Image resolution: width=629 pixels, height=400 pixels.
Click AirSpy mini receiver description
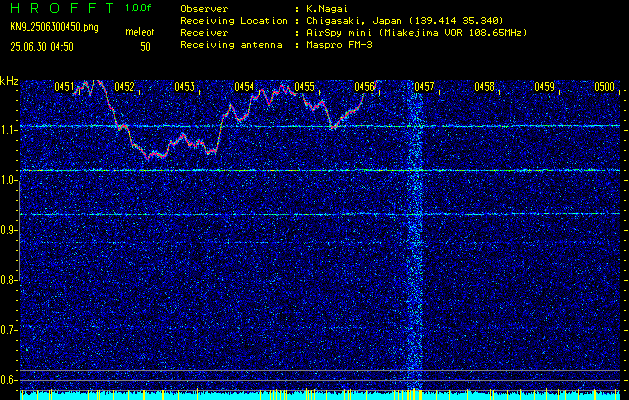pyautogui.click(x=416, y=33)
